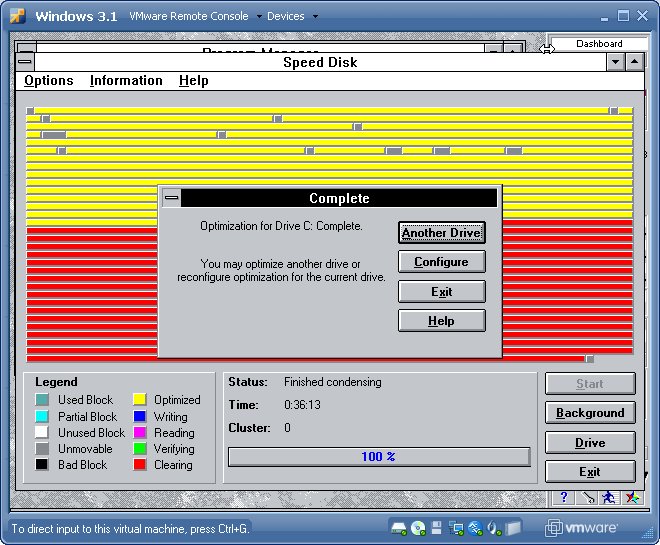Click the blue question mark Dashboard icon
This screenshot has width=660, height=545.
pyautogui.click(x=564, y=497)
